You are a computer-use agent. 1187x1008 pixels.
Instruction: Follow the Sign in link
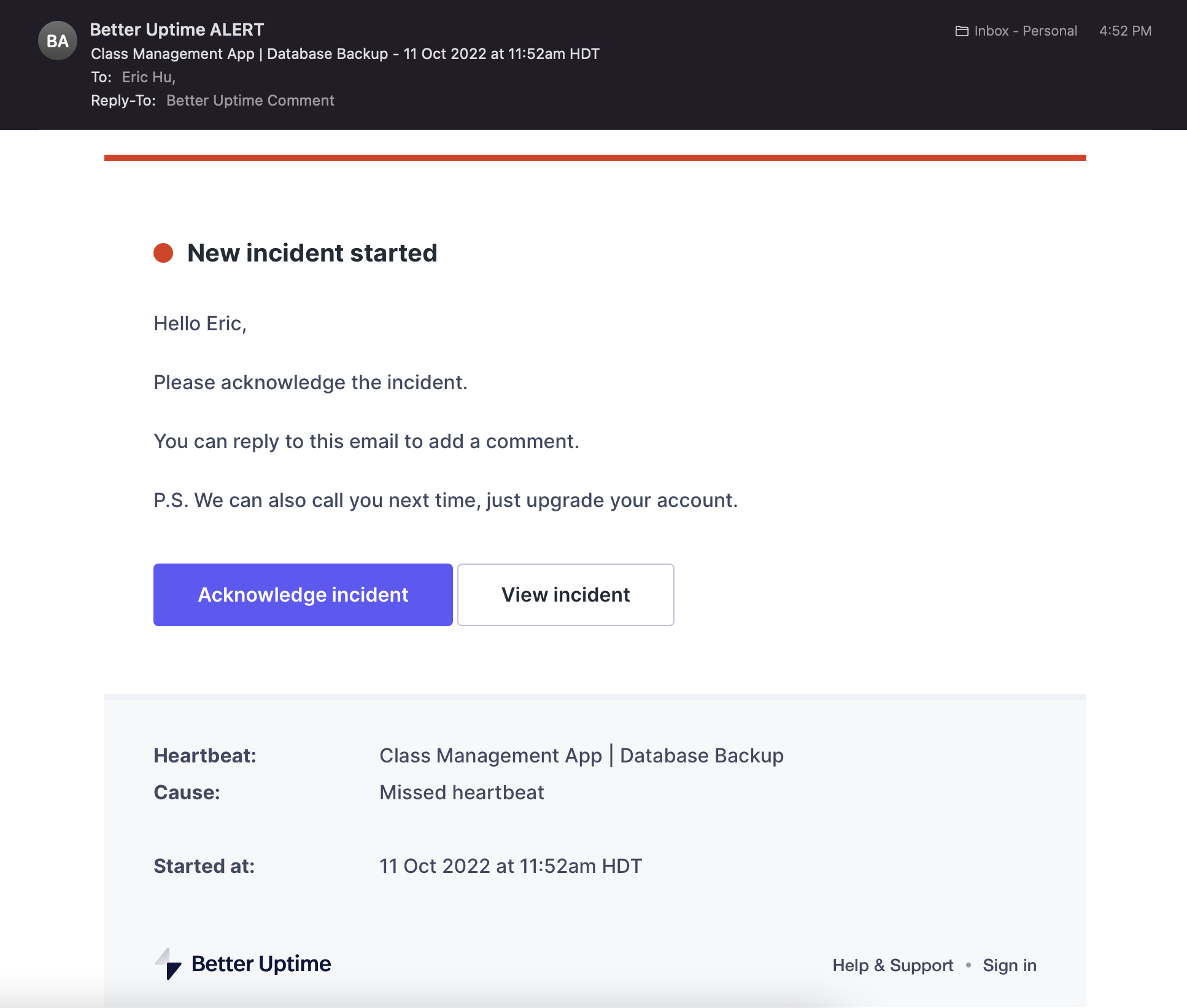[x=1009, y=965]
